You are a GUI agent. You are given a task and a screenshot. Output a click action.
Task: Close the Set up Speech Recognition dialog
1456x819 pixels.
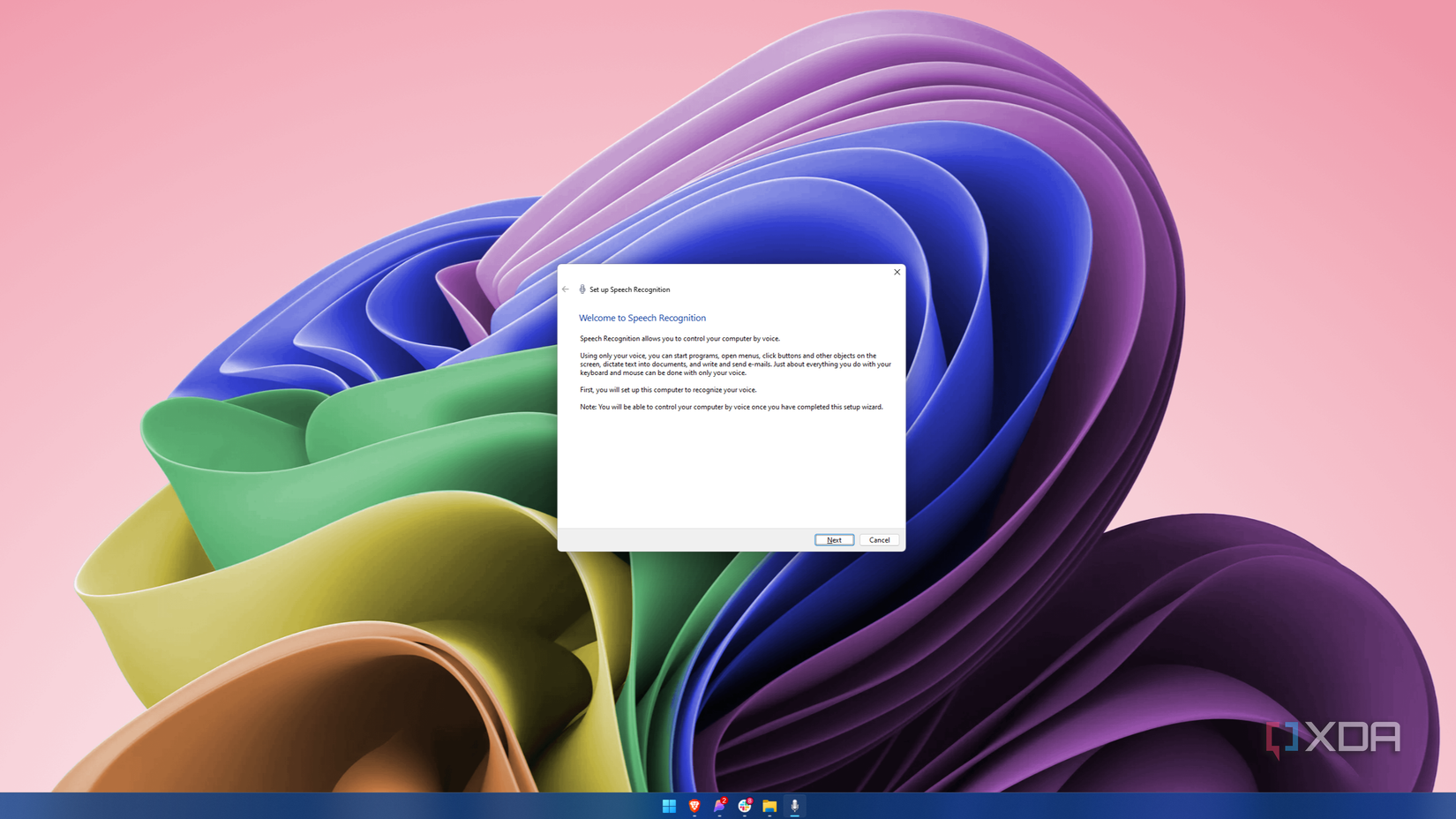pos(897,272)
